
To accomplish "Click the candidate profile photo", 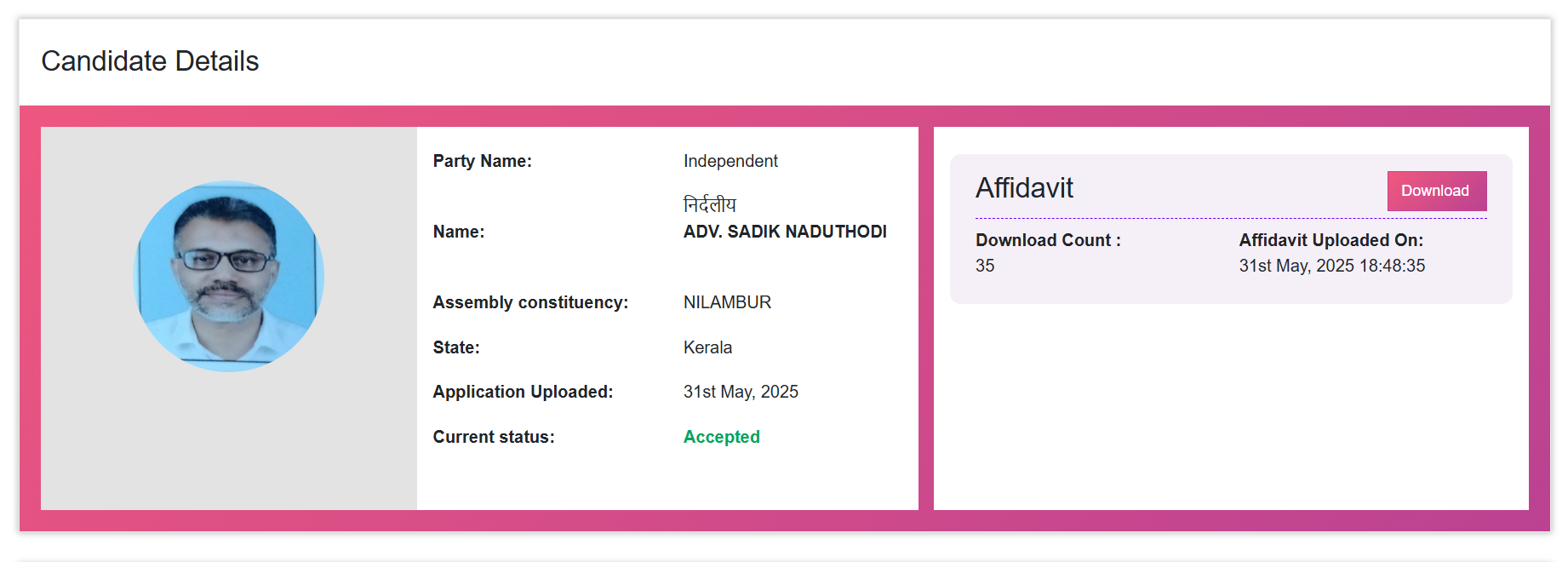I will click(229, 276).
